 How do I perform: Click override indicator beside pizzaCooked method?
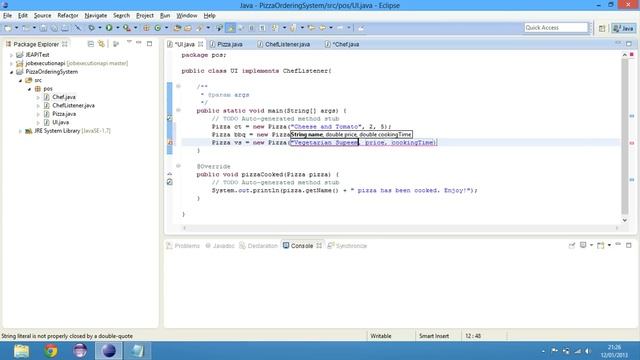point(170,174)
